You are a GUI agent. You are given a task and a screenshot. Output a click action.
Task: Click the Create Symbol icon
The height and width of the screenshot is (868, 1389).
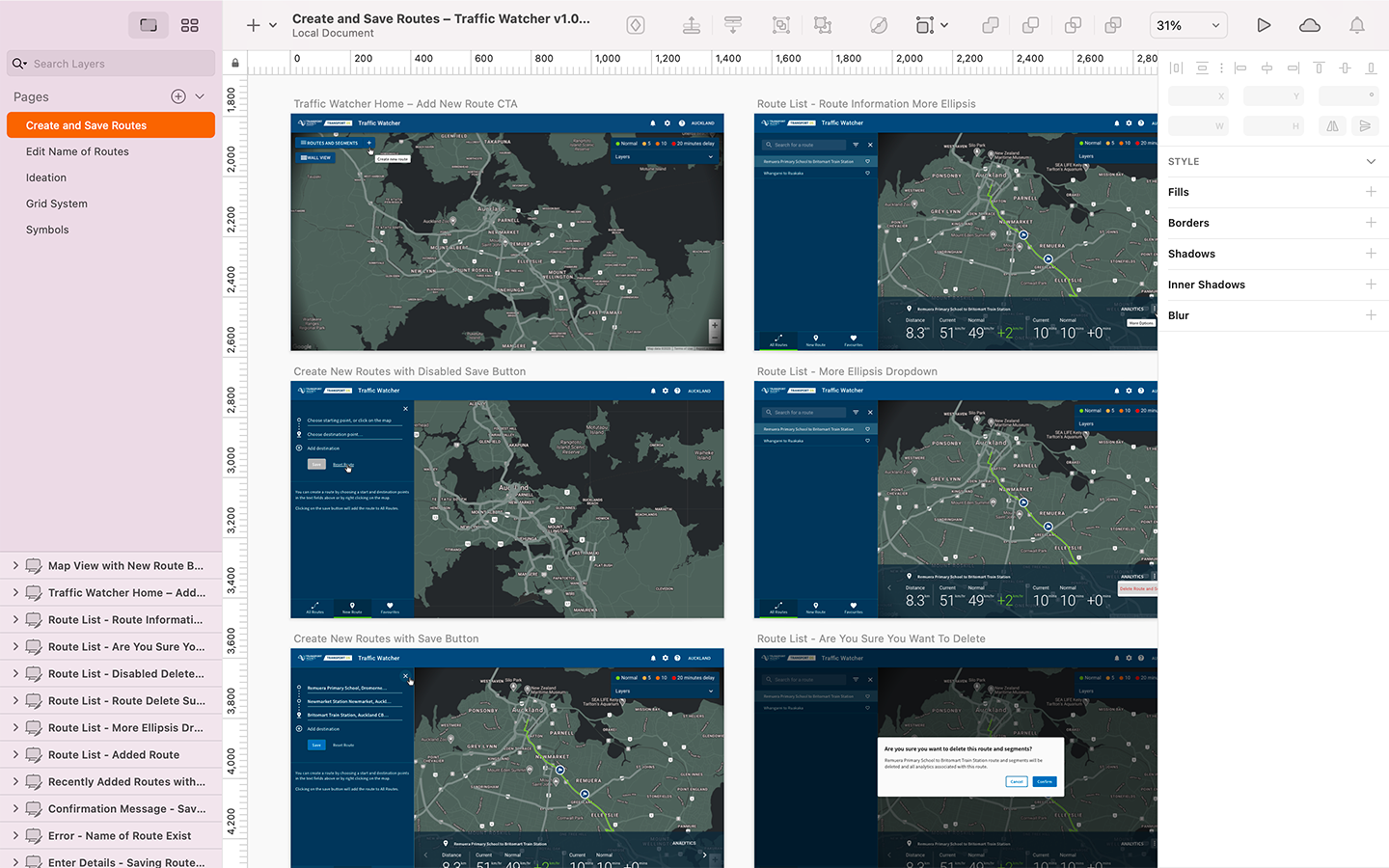(x=636, y=25)
